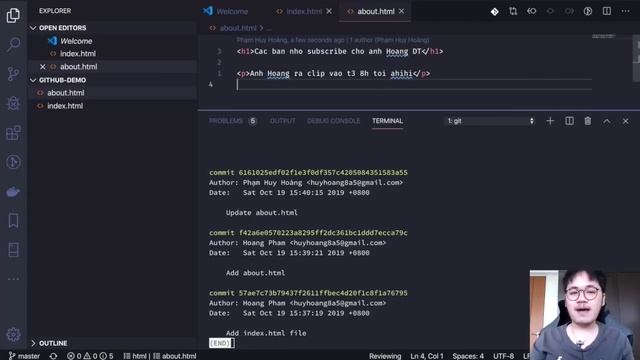Open the Explorer view in activity bar
This screenshot has width=640, height=360.
pyautogui.click(x=13, y=16)
